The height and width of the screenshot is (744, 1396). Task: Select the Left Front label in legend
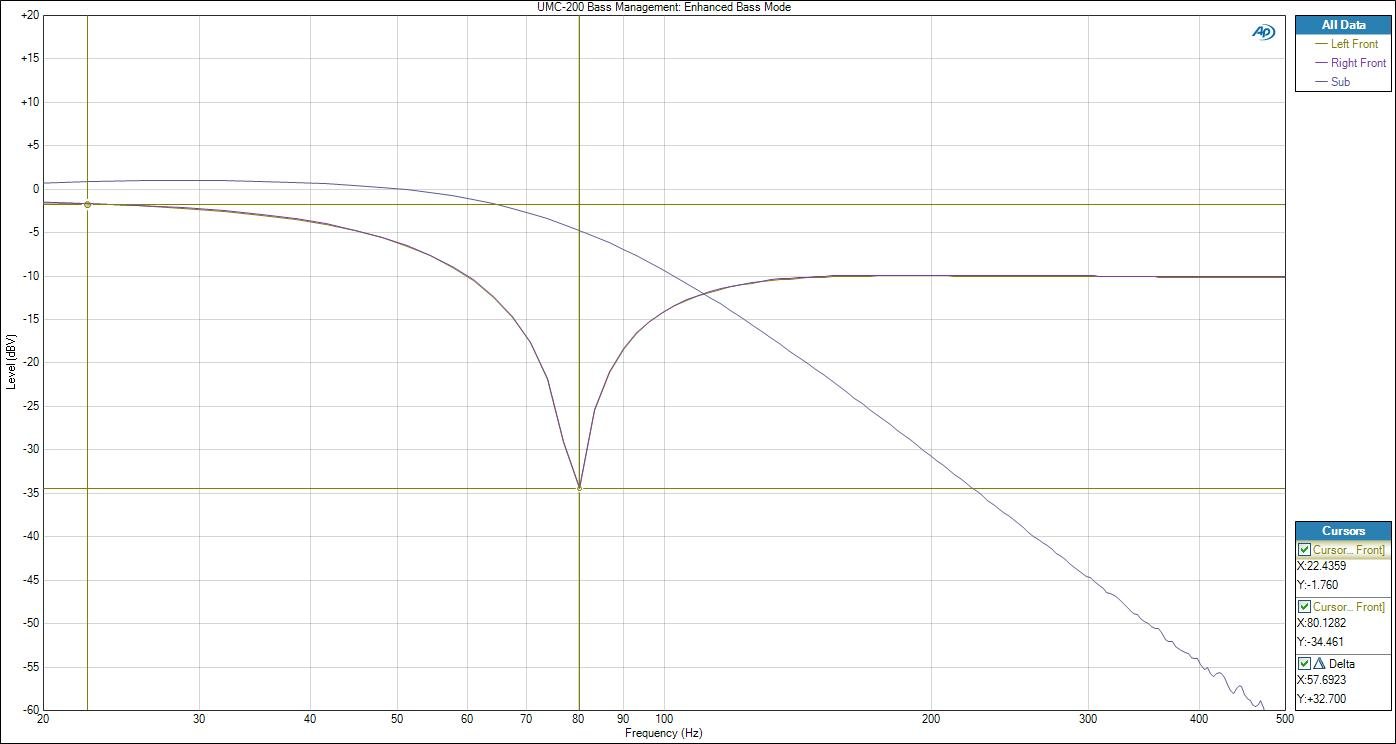click(1354, 44)
